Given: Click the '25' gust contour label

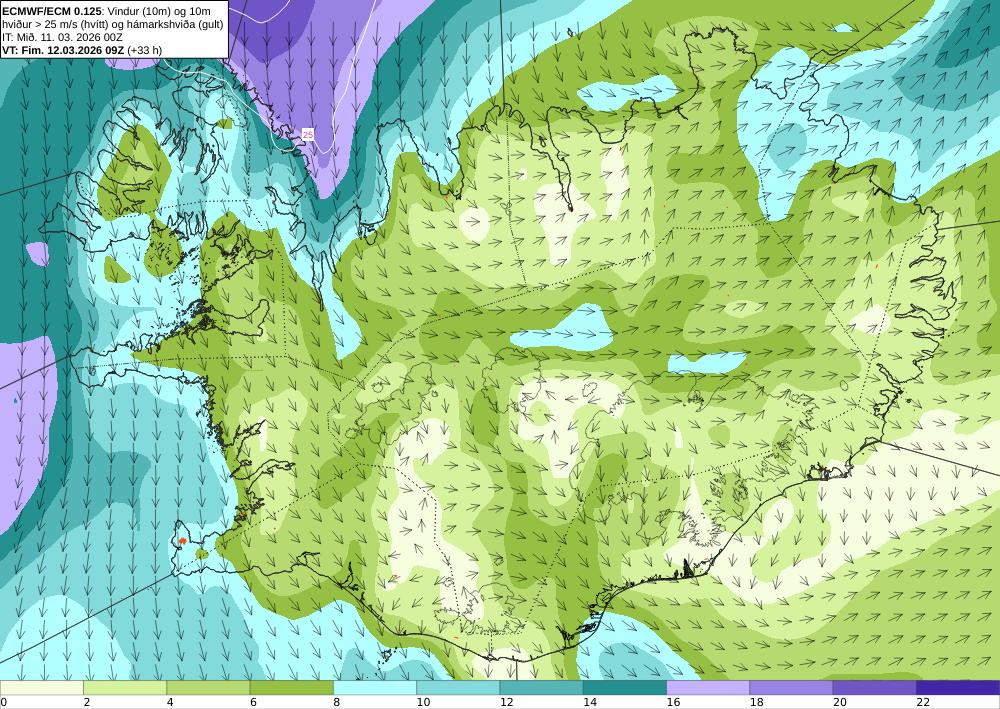Looking at the screenshot, I should point(308,135).
